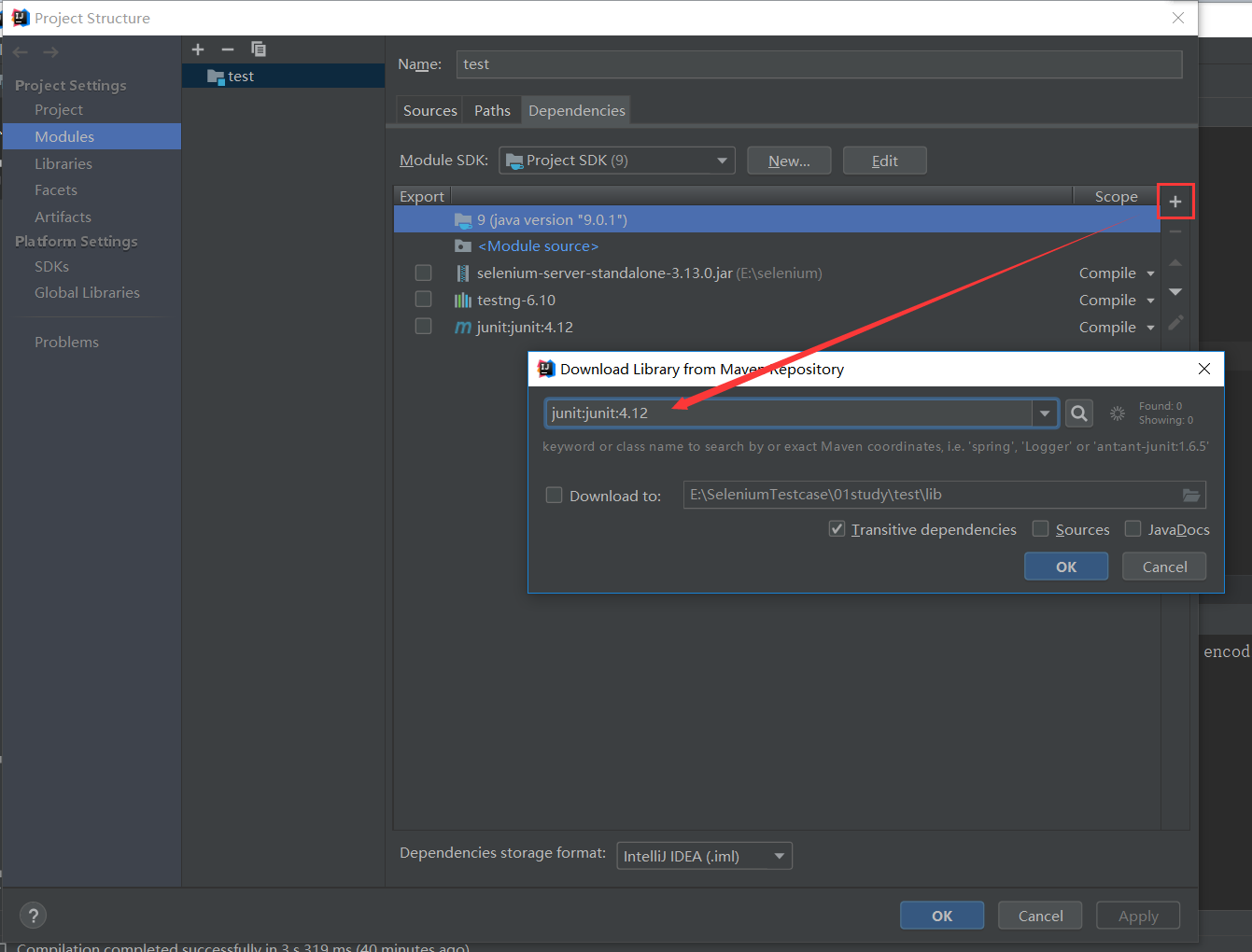Viewport: 1252px width, 952px height.
Task: Remove the dependency with the minus icon
Action: click(x=1175, y=231)
